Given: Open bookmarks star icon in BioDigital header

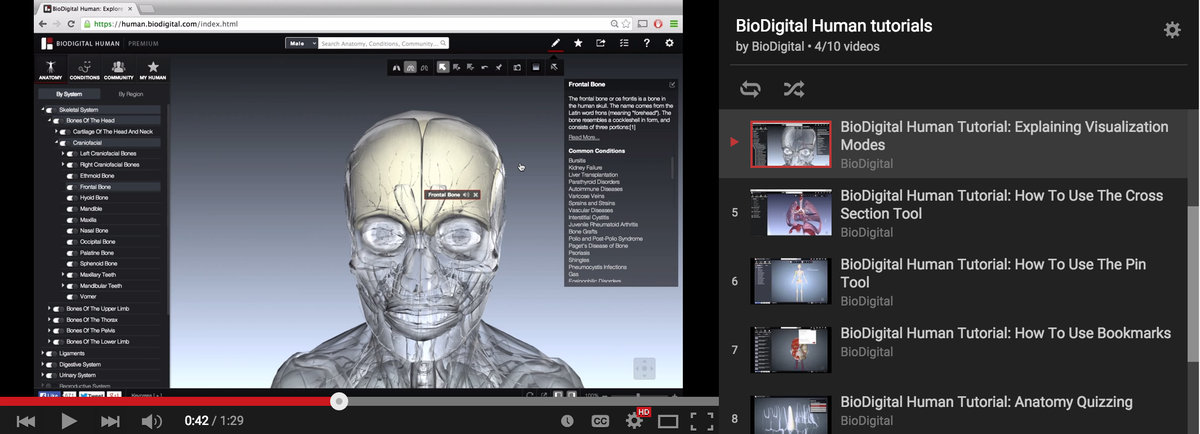Looking at the screenshot, I should coord(578,43).
